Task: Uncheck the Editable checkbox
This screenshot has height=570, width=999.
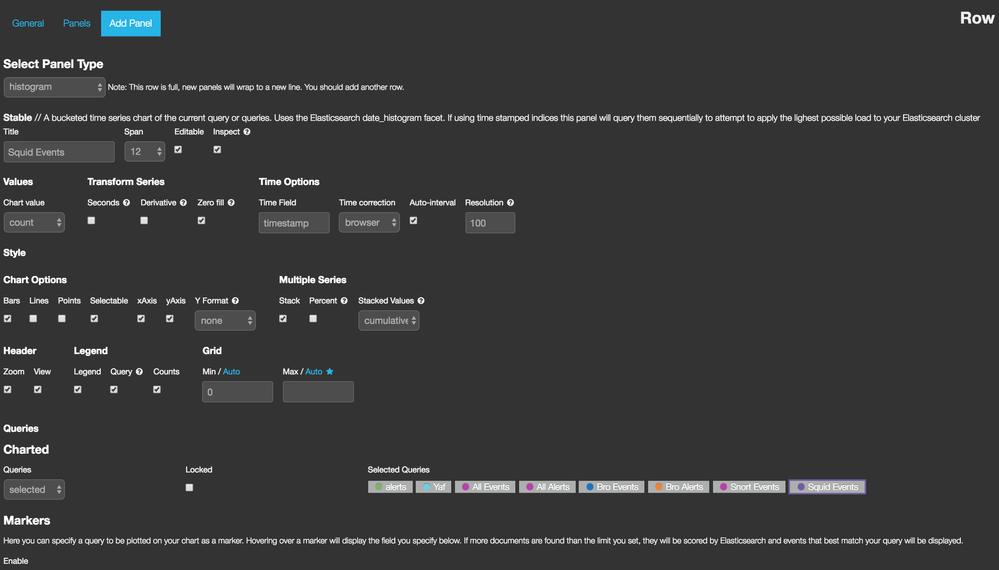Action: click(178, 150)
